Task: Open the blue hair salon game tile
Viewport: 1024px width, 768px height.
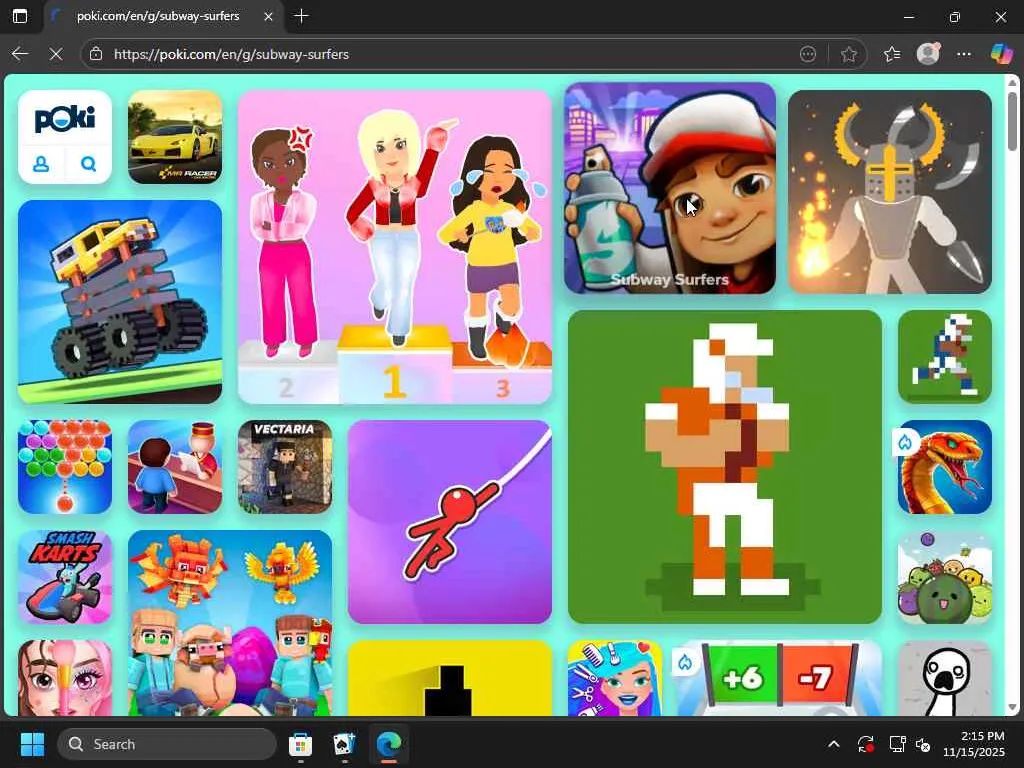Action: (x=615, y=678)
